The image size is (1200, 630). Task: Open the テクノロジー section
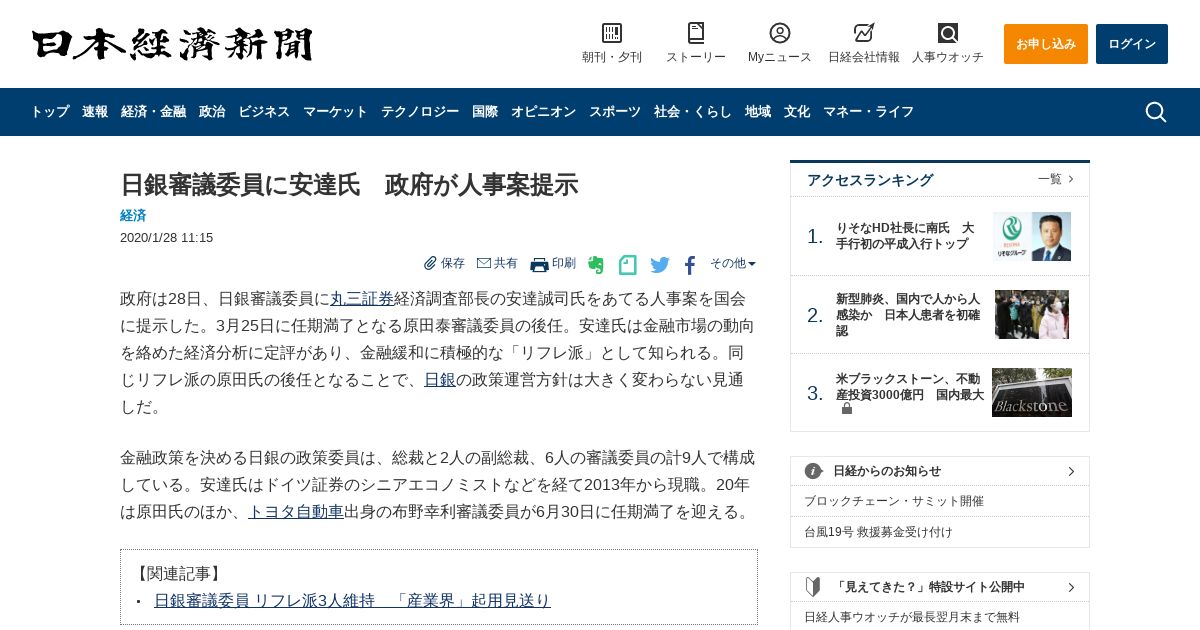(x=420, y=112)
